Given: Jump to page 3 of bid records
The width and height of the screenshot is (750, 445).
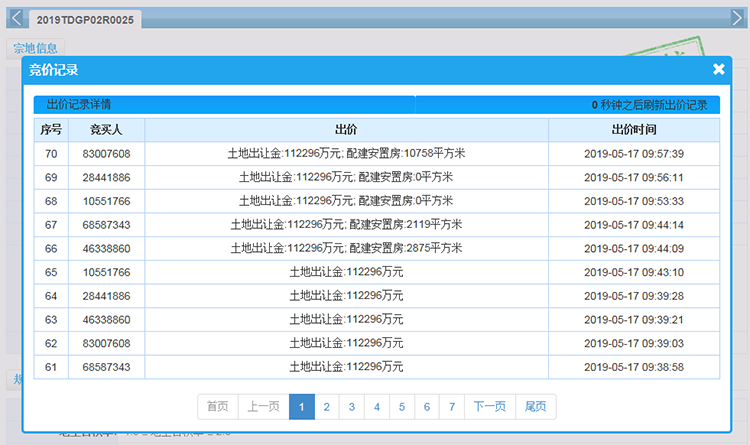Looking at the screenshot, I should click(x=352, y=407).
